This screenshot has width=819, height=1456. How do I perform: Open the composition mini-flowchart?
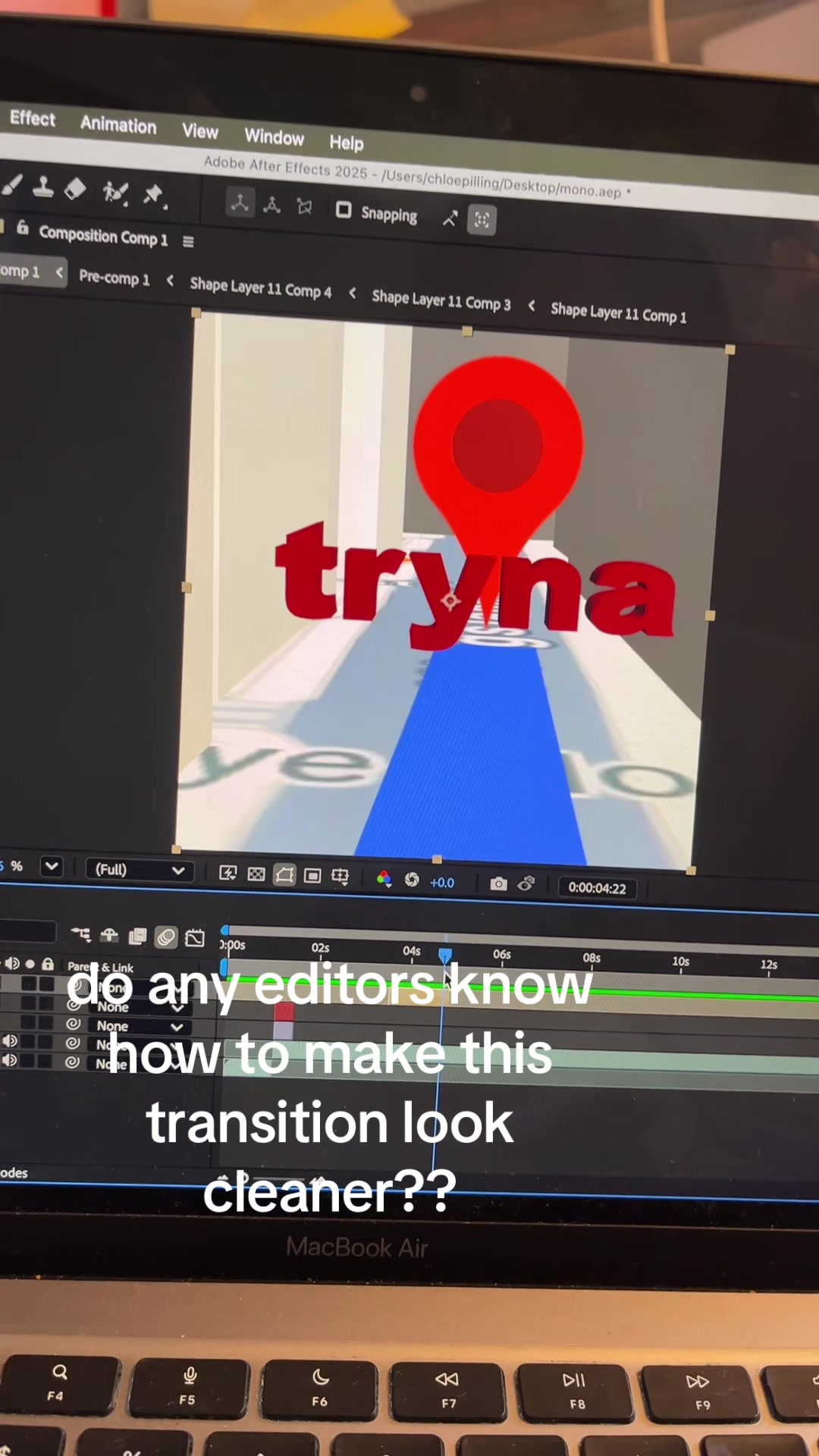(x=80, y=934)
